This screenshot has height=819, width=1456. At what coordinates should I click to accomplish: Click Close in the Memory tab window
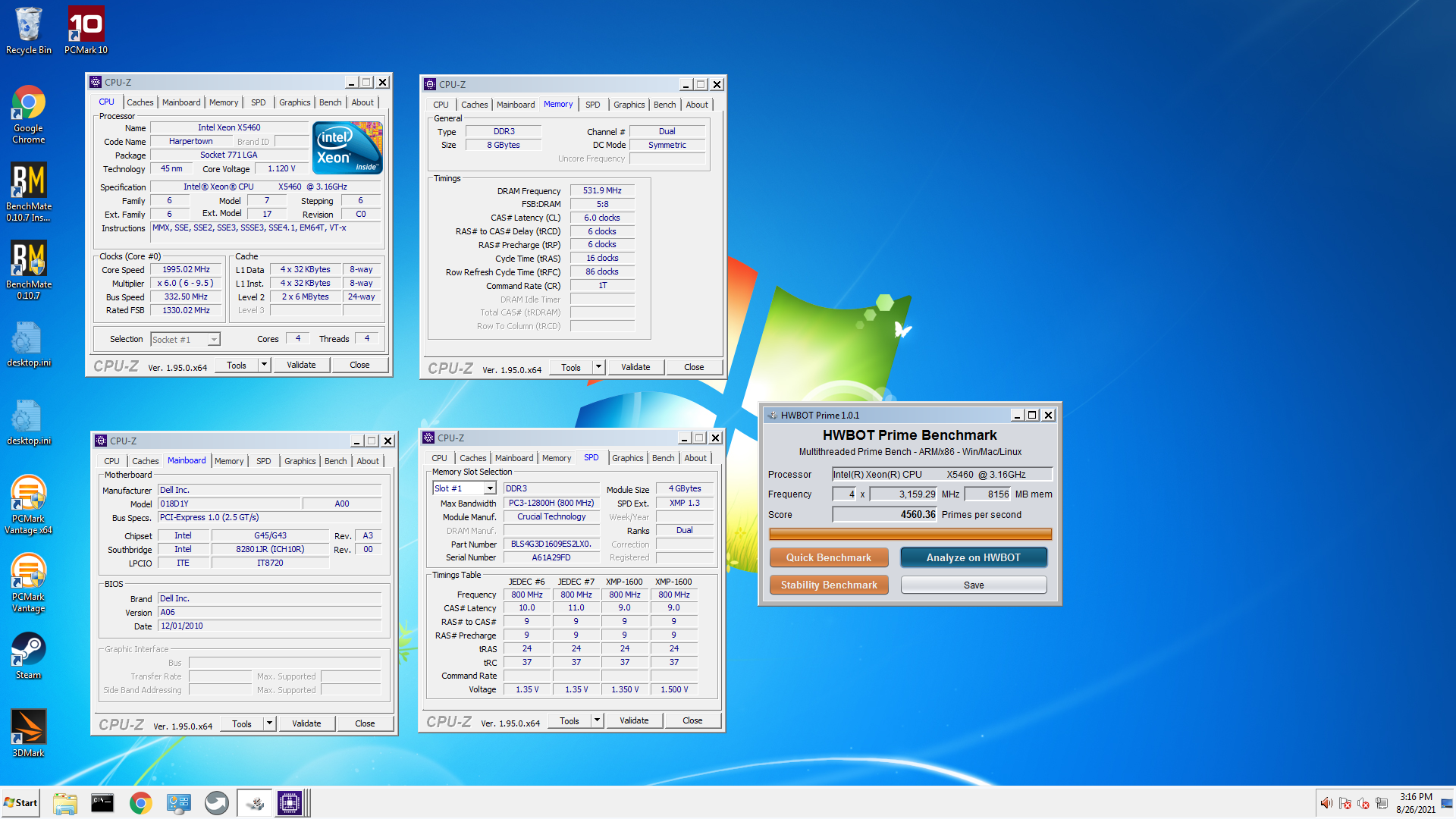(x=694, y=367)
